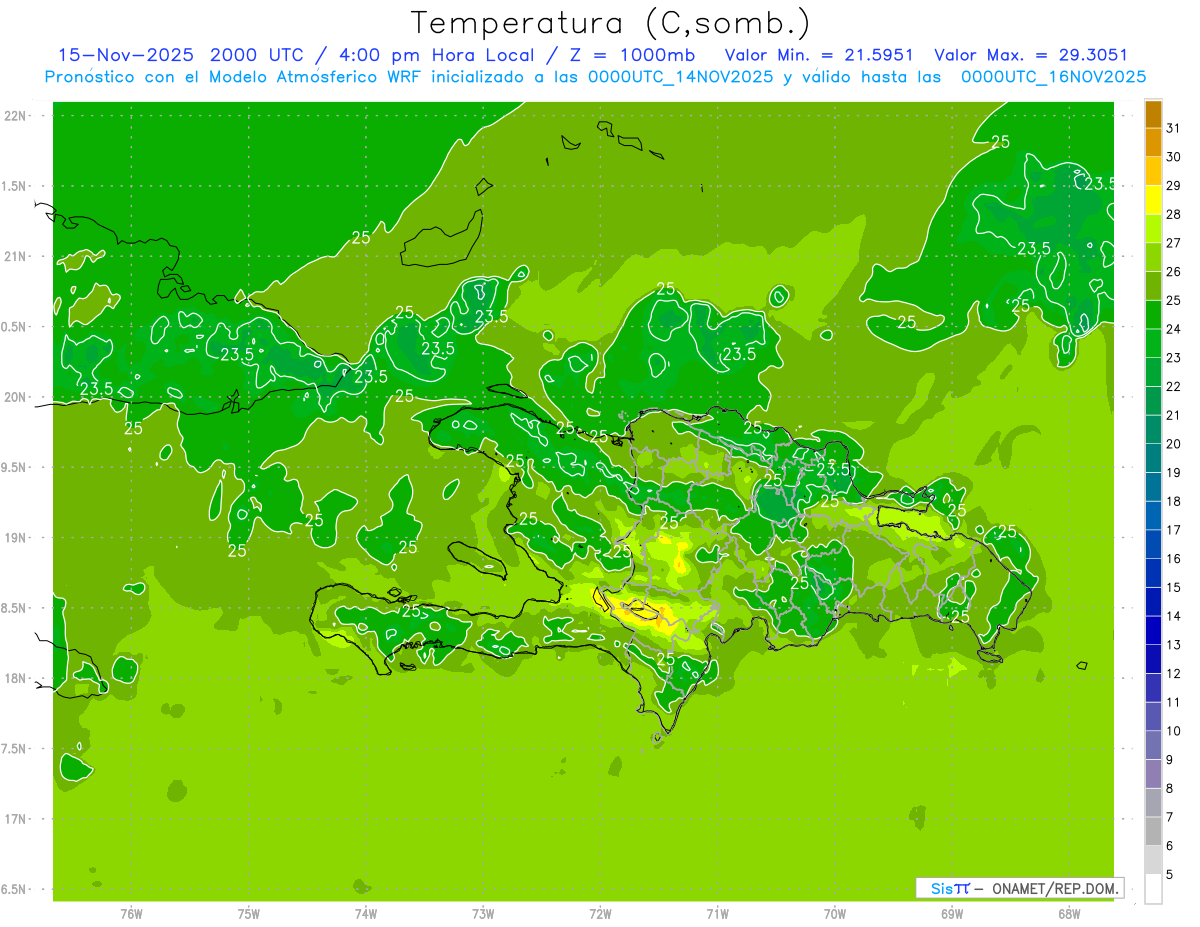Pick the yellow swatch between 28 and 29
The image size is (1200, 927).
pyautogui.click(x=1153, y=200)
